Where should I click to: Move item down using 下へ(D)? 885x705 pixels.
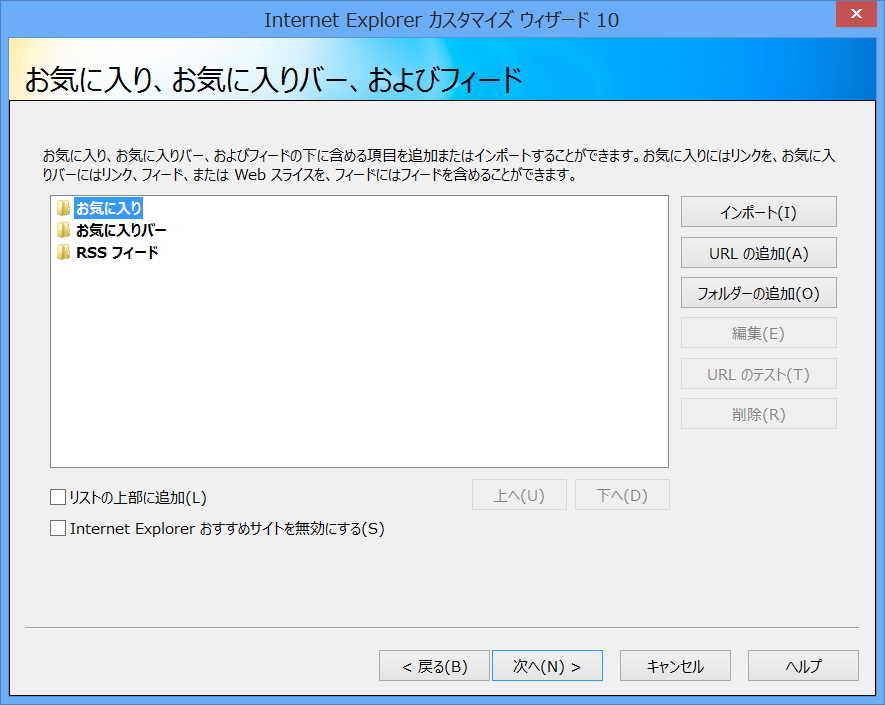(x=622, y=494)
